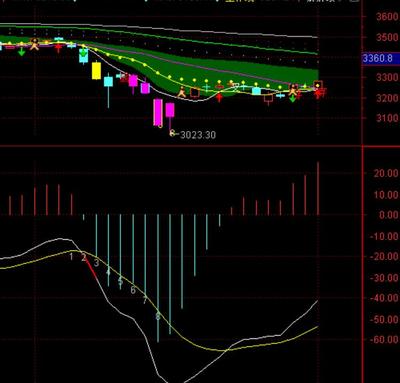Click the number 1 label on MACD line
400x383 pixels.
tap(71, 257)
